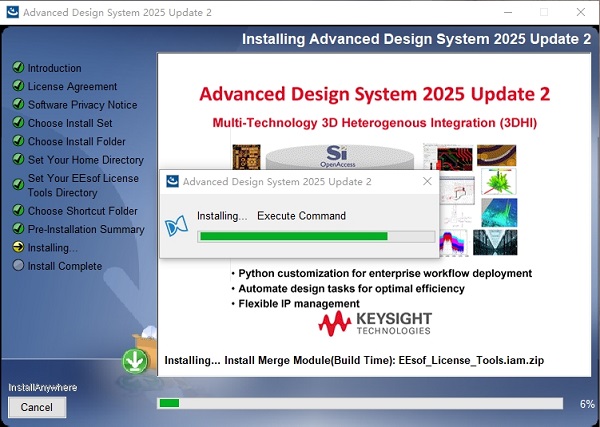Click the checkmark icon next to License Agreement
This screenshot has height=427, width=600.
point(18,86)
